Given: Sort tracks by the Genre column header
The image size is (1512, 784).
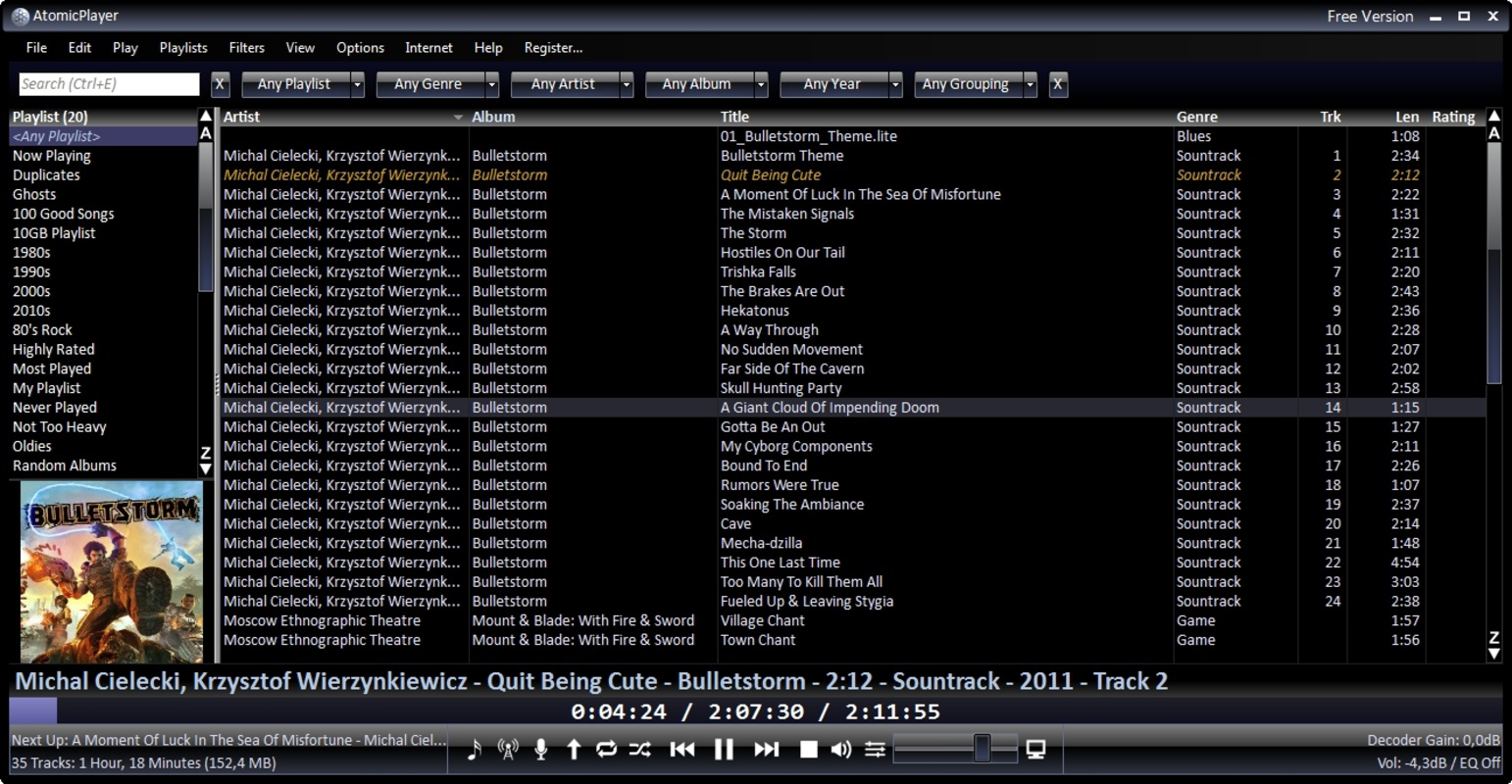Looking at the screenshot, I should click(x=1235, y=117).
